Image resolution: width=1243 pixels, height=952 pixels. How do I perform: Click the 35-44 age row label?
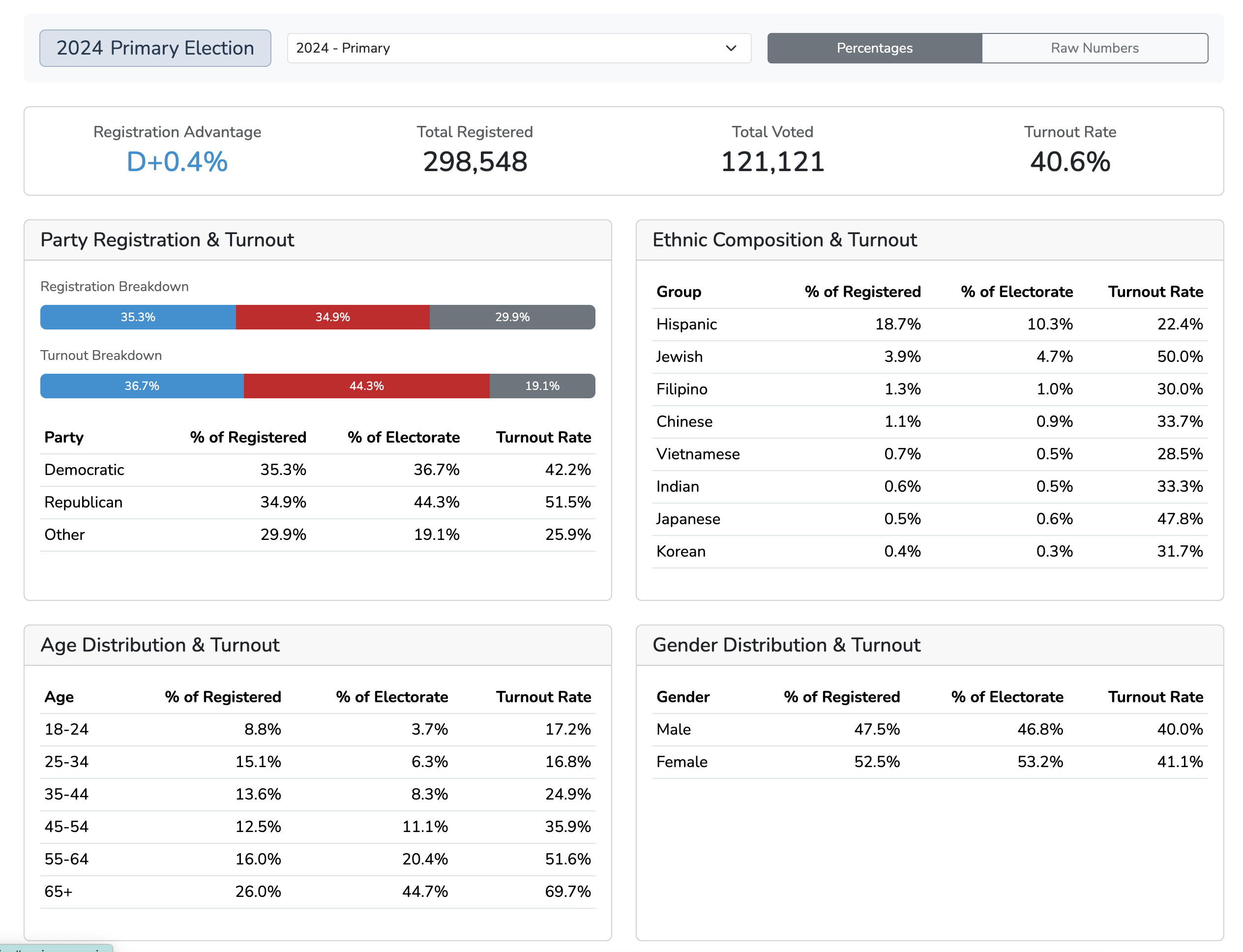point(66,794)
